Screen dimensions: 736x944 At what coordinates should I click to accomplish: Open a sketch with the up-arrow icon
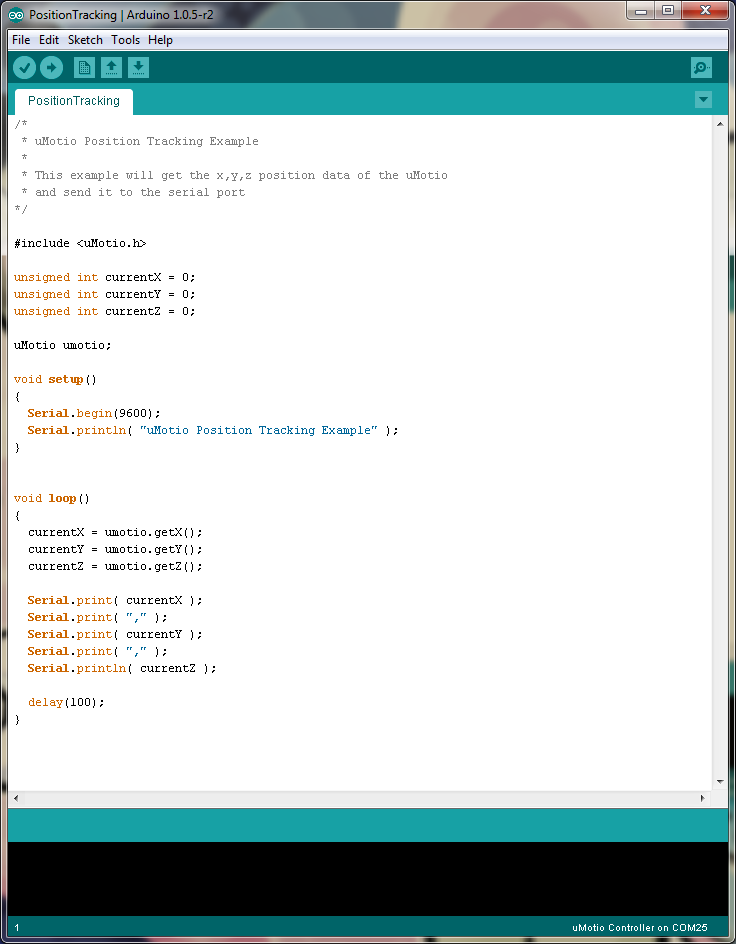[112, 68]
